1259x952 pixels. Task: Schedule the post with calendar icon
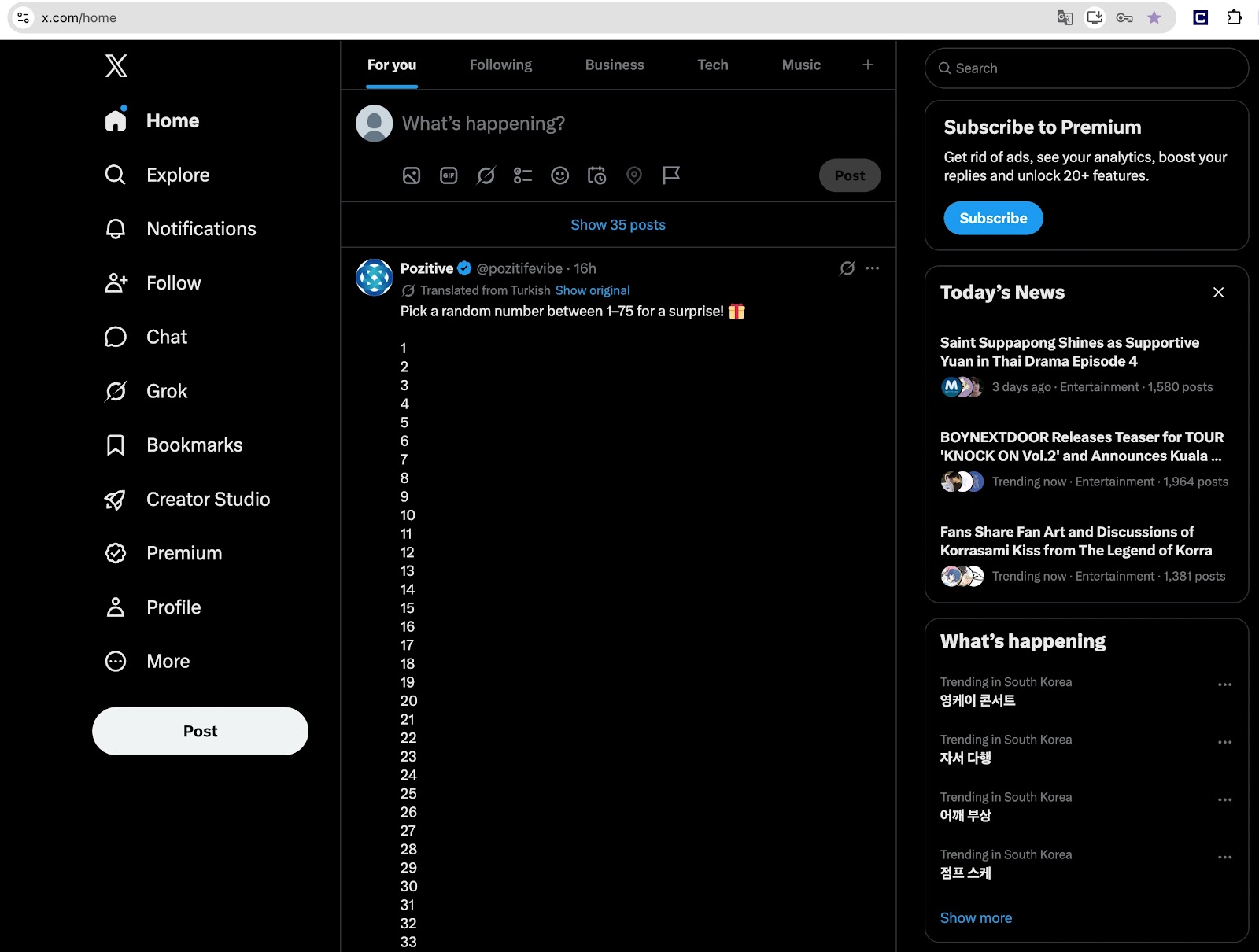[597, 175]
